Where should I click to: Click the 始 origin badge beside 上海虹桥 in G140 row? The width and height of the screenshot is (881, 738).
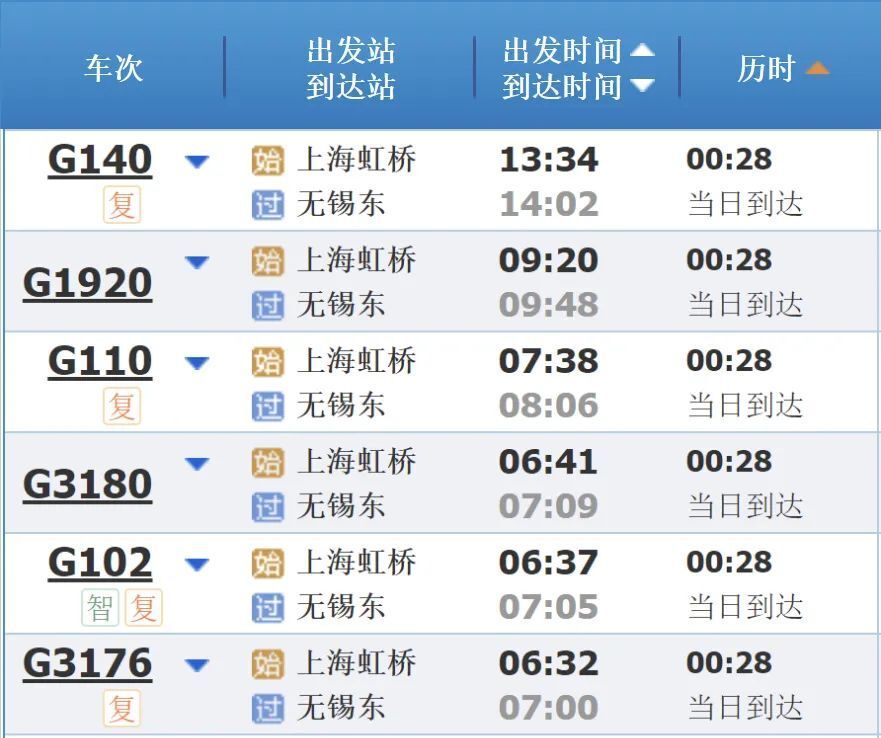tap(267, 160)
